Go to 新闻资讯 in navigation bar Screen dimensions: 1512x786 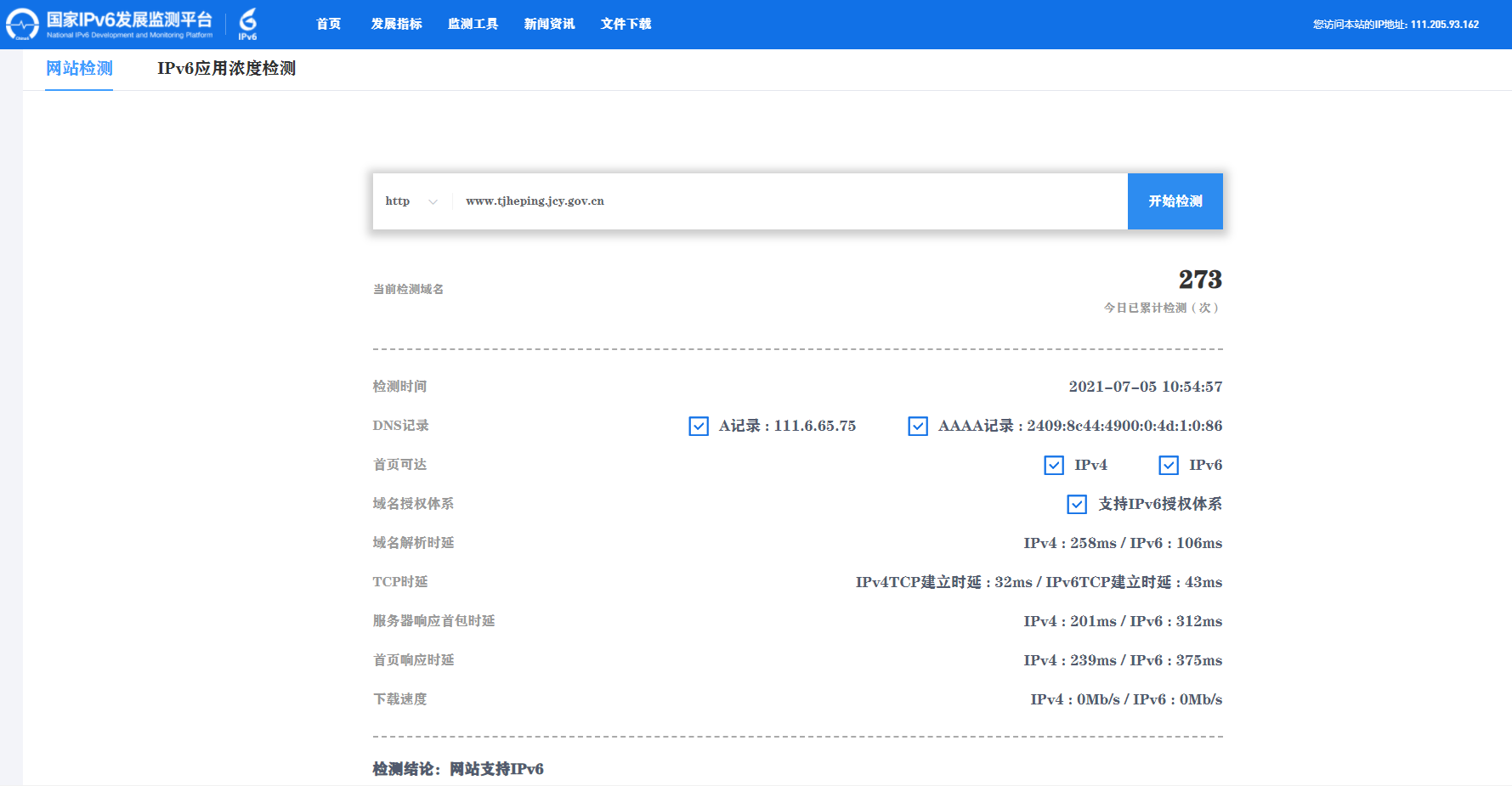point(549,24)
